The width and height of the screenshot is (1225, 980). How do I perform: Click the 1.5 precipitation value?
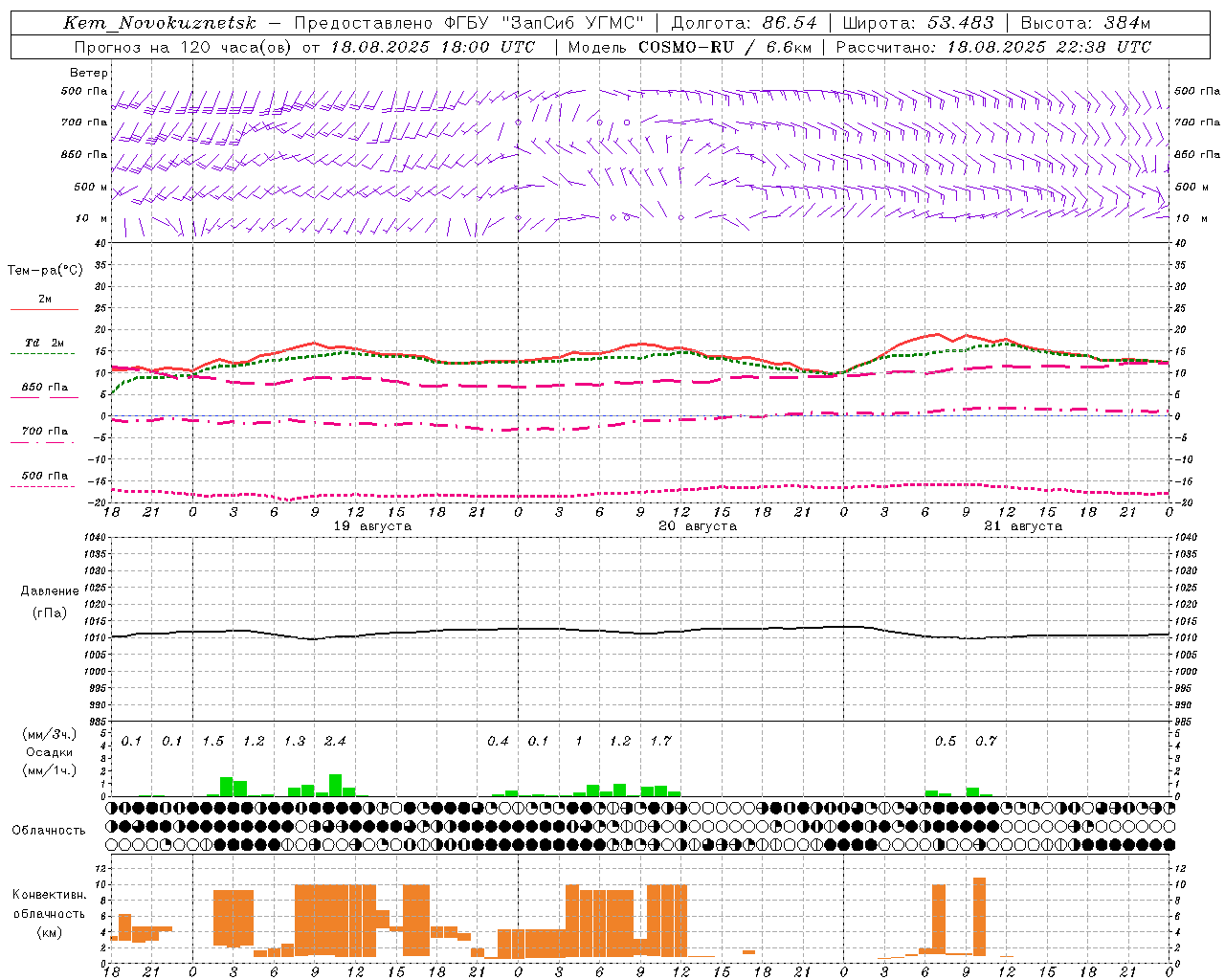point(212,741)
